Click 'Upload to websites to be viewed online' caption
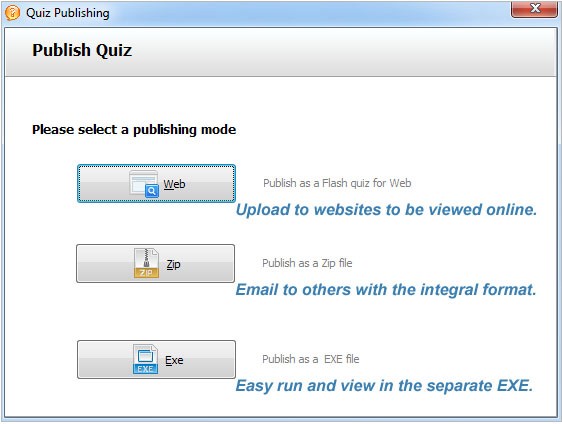The image size is (562, 424). (386, 210)
